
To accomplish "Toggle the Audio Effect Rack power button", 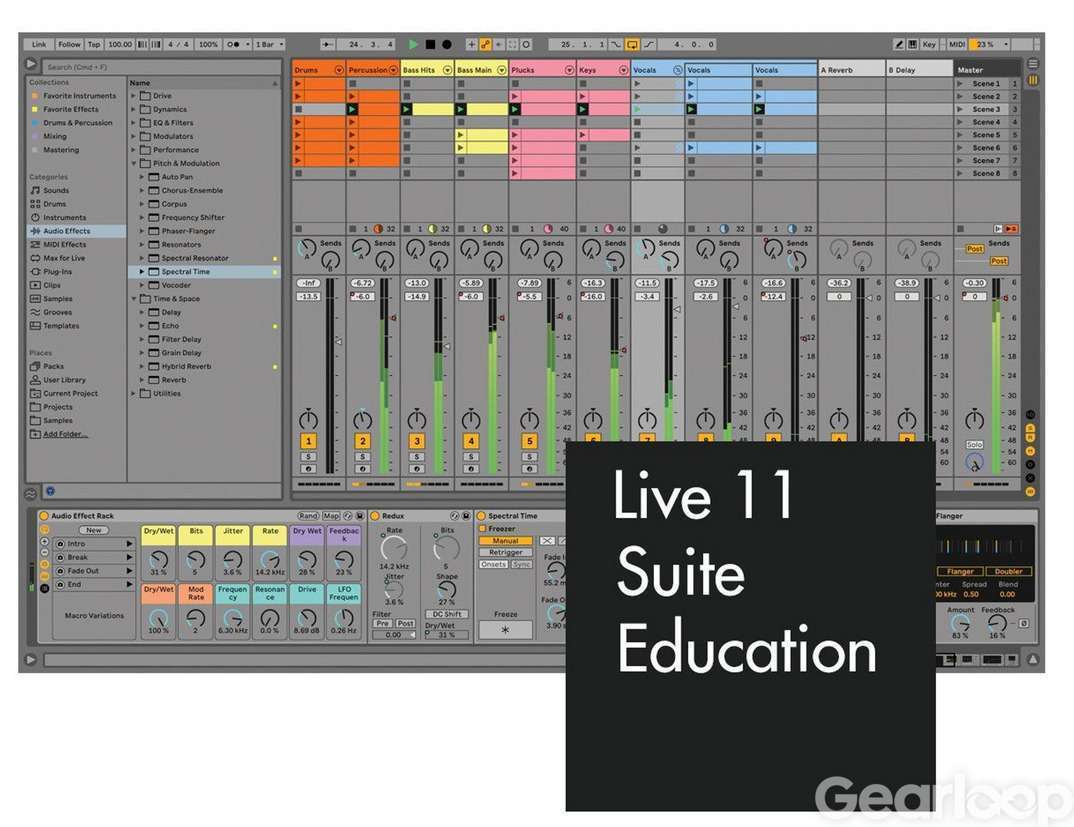I will (x=44, y=516).
